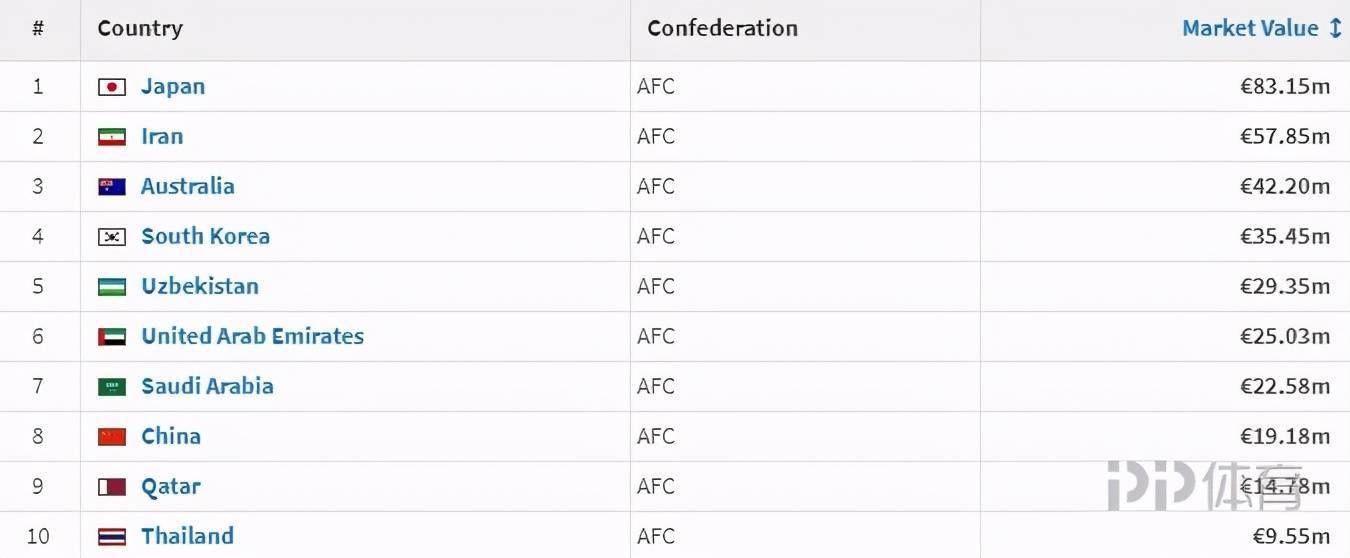Click the Iran flag icon
This screenshot has width=1350, height=558.
[112, 137]
